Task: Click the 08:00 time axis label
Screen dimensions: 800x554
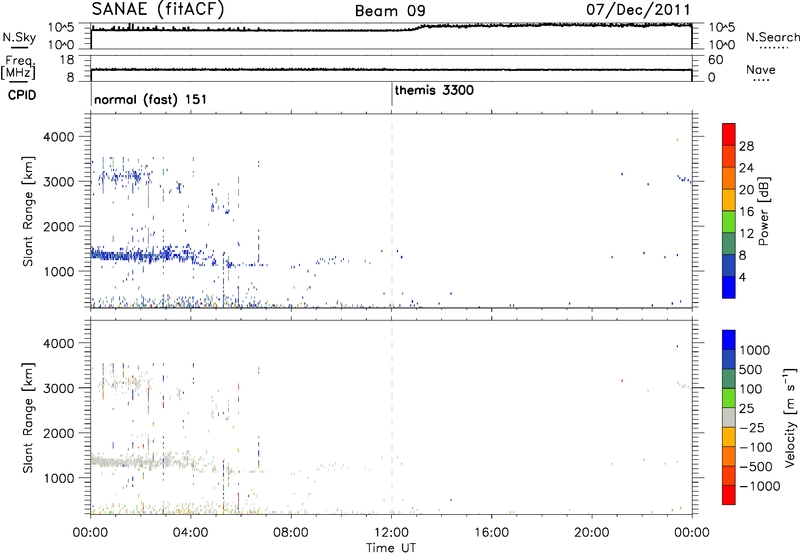Action: tap(291, 533)
